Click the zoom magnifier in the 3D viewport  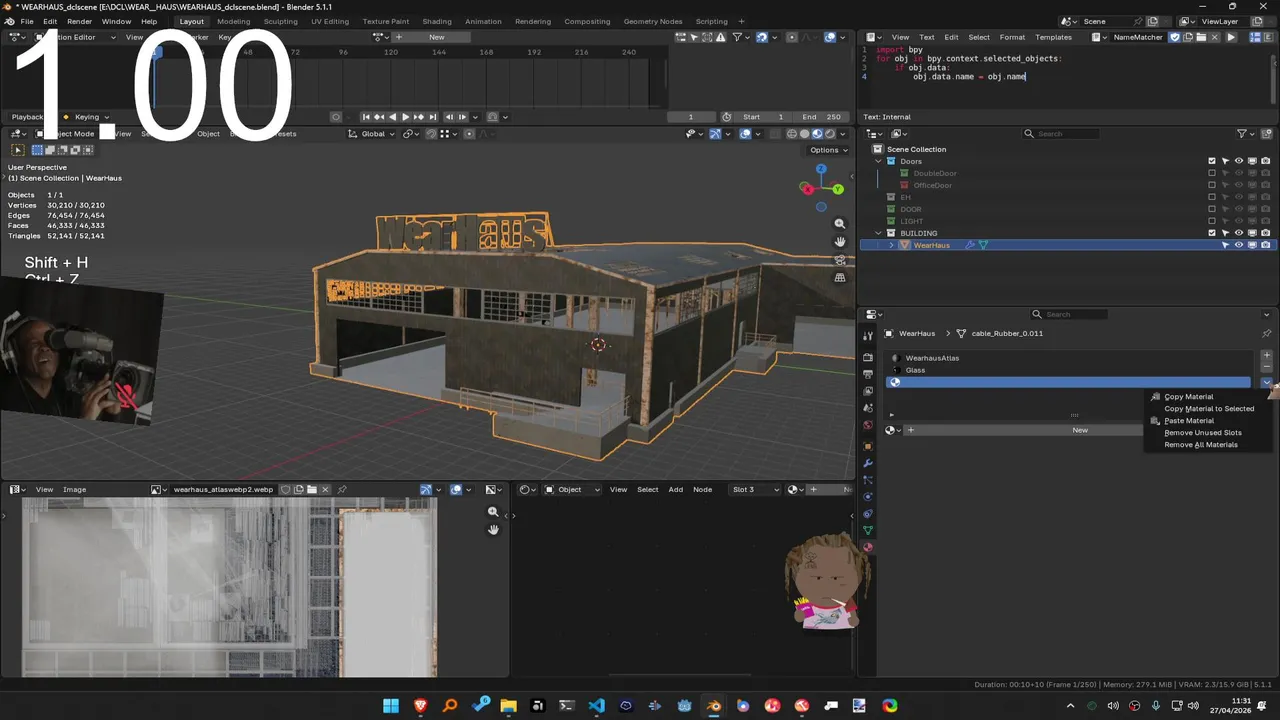[840, 224]
